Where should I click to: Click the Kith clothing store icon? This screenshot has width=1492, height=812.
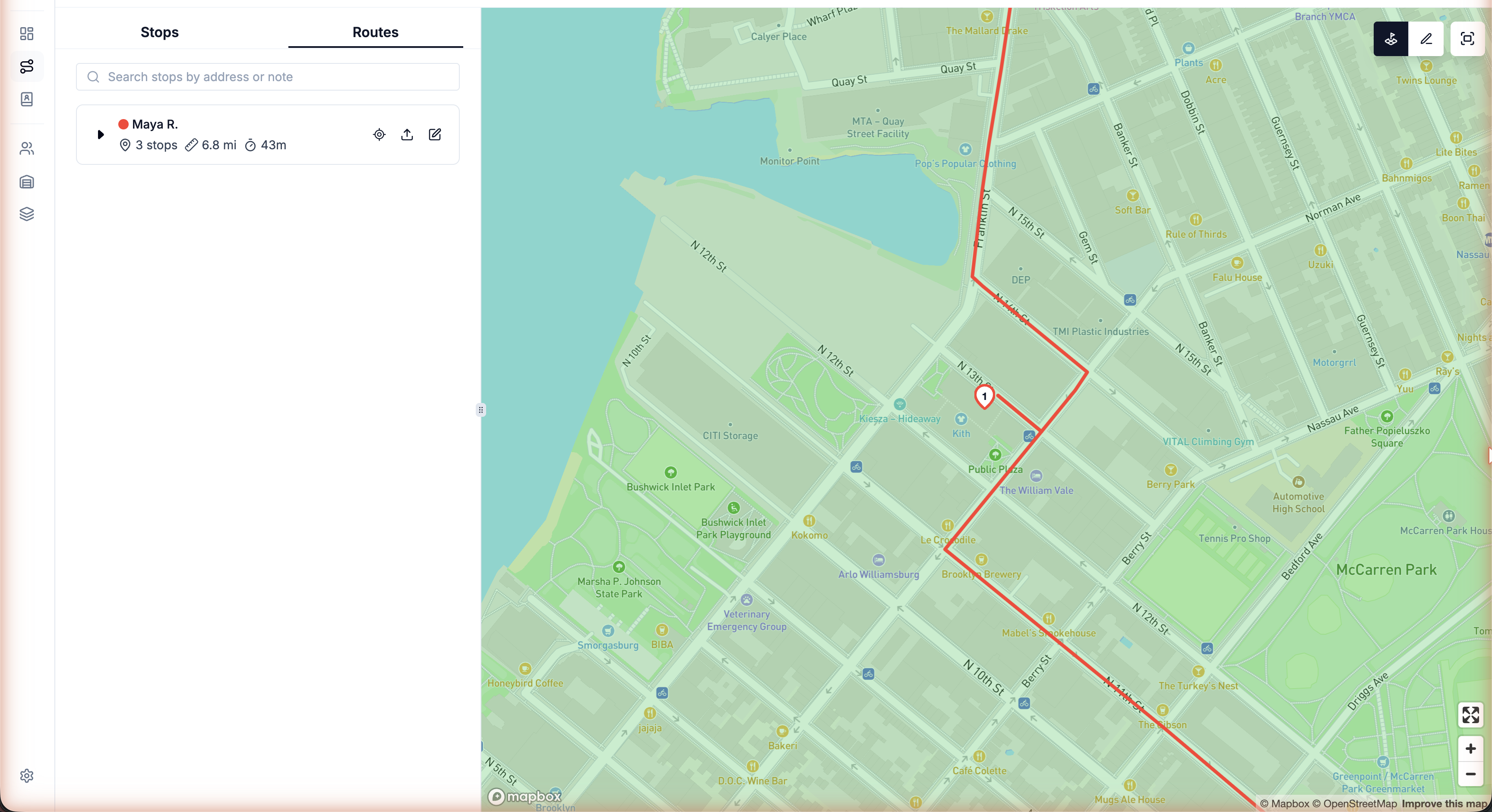(x=961, y=419)
